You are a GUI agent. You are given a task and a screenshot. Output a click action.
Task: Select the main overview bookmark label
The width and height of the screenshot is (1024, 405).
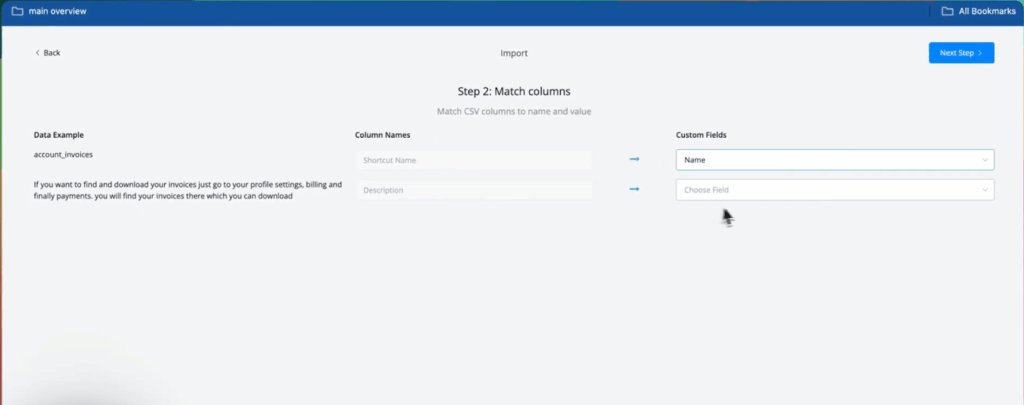point(58,12)
